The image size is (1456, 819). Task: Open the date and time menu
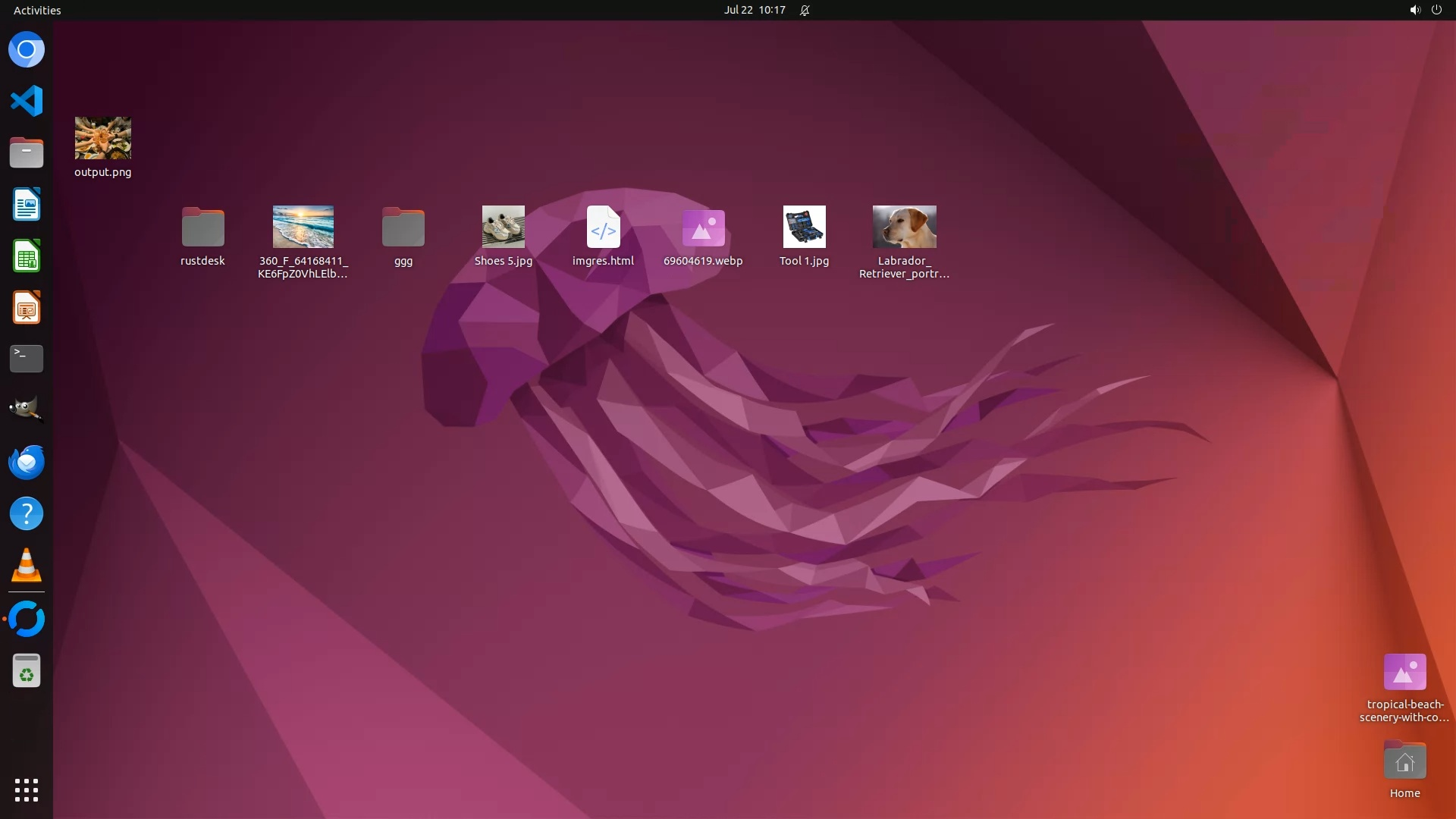point(754,10)
